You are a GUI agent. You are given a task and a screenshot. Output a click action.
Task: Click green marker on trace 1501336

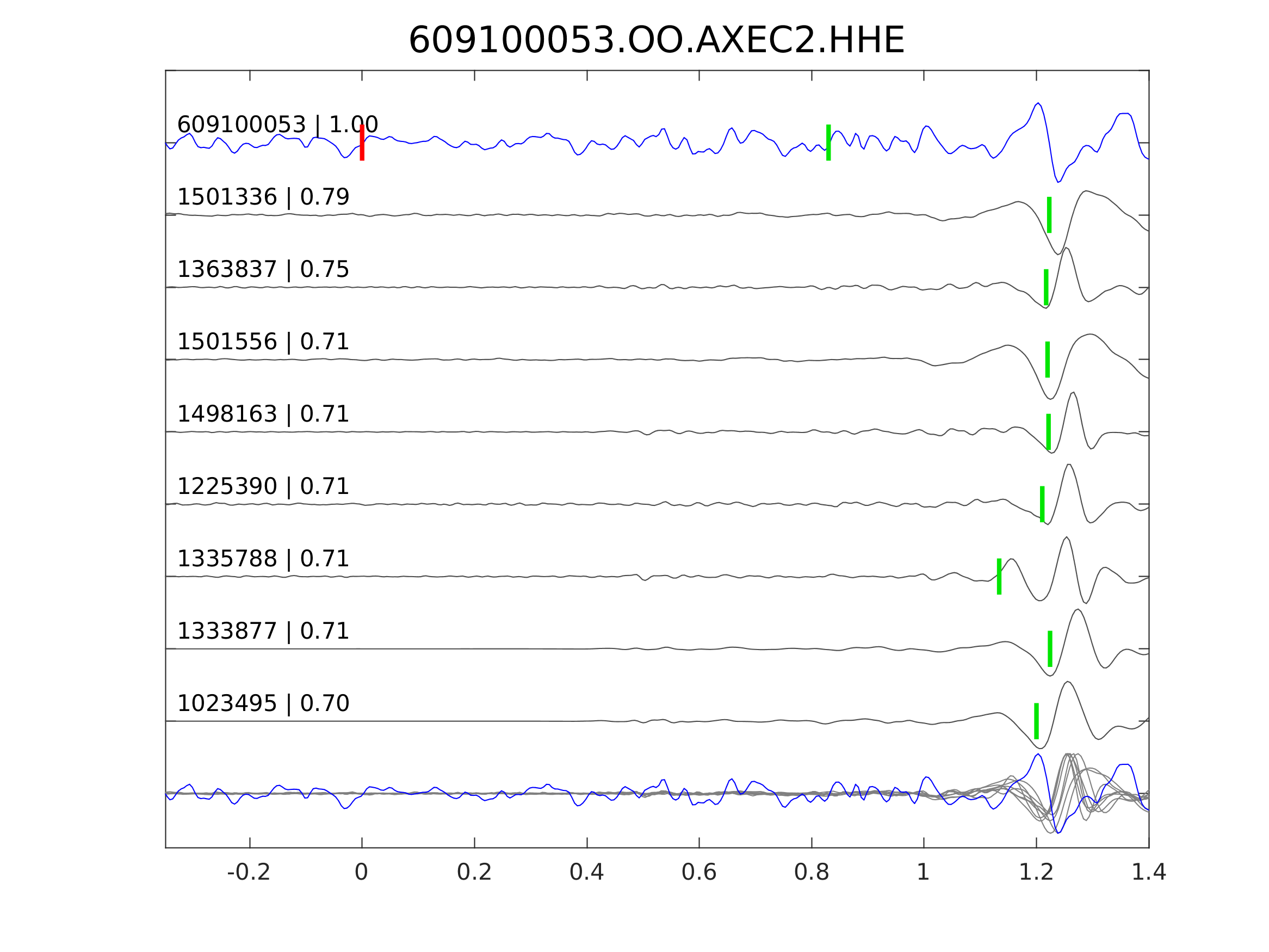[1049, 215]
